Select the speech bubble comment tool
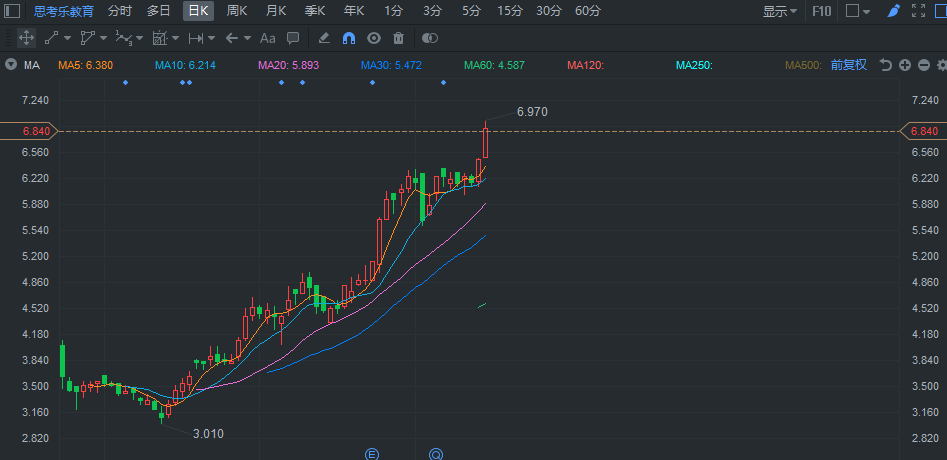 click(293, 38)
